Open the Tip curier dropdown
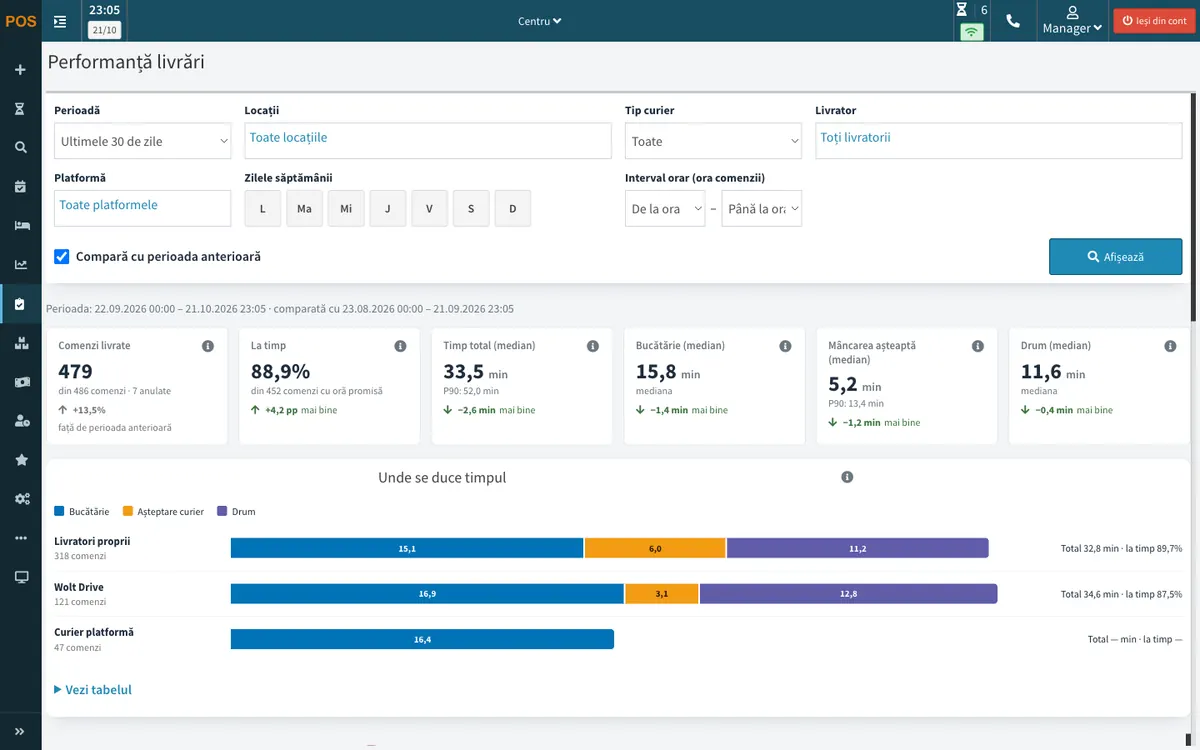1200x750 pixels. pos(713,142)
